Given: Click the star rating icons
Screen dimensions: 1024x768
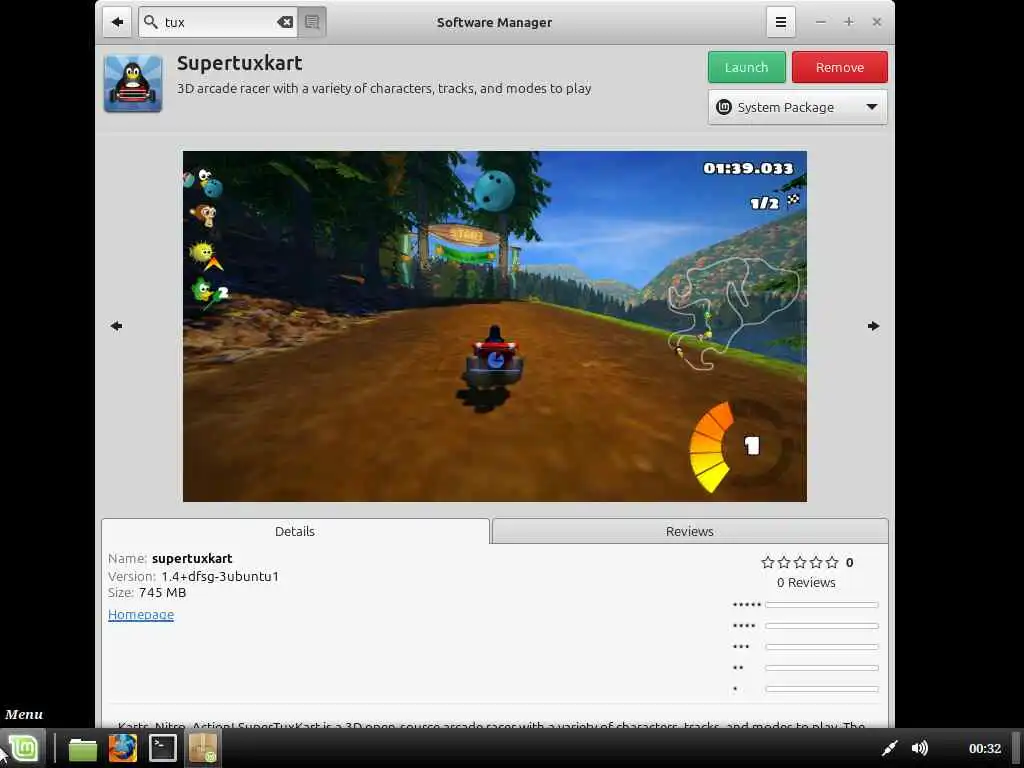Looking at the screenshot, I should (x=799, y=562).
